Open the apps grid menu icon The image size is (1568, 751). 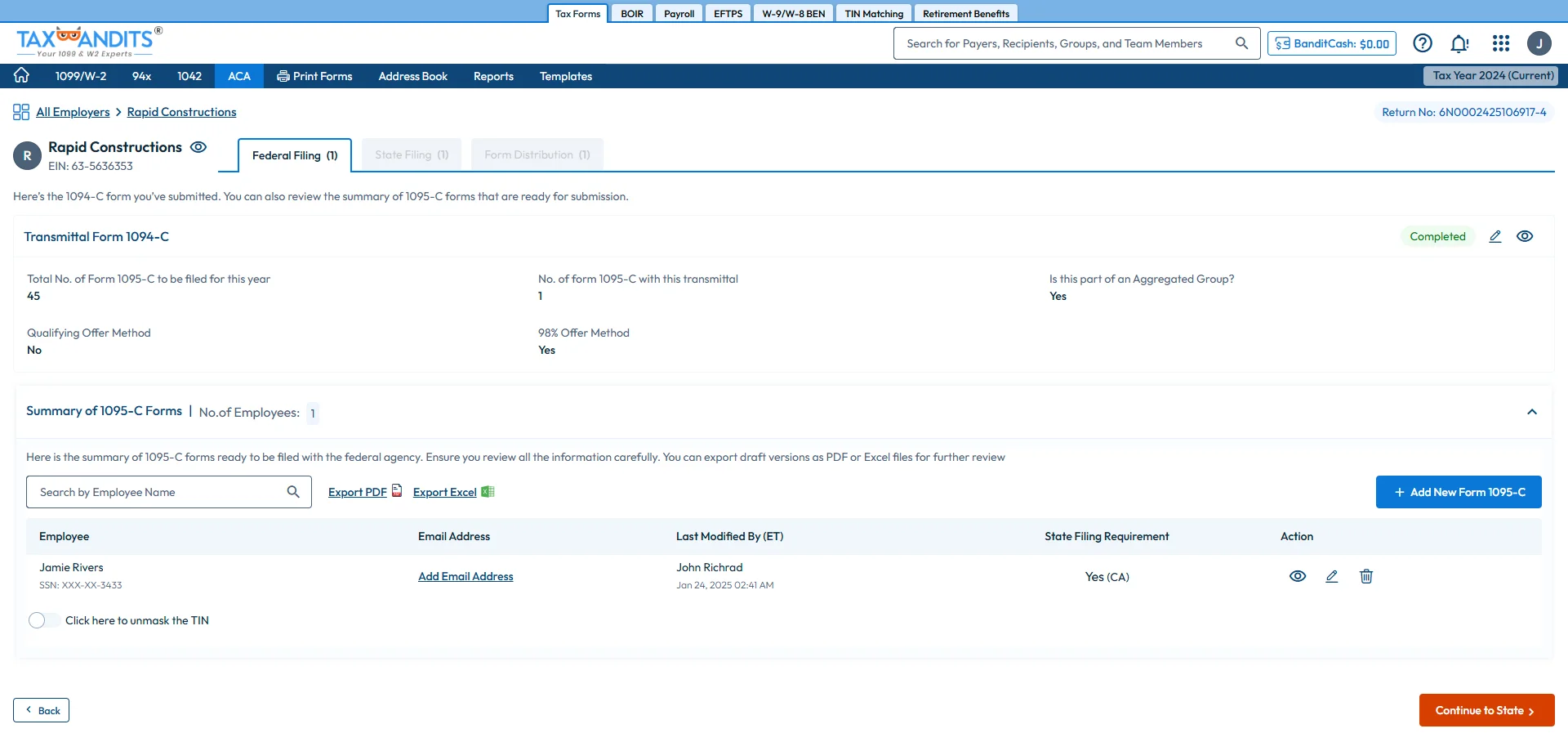[x=1501, y=43]
